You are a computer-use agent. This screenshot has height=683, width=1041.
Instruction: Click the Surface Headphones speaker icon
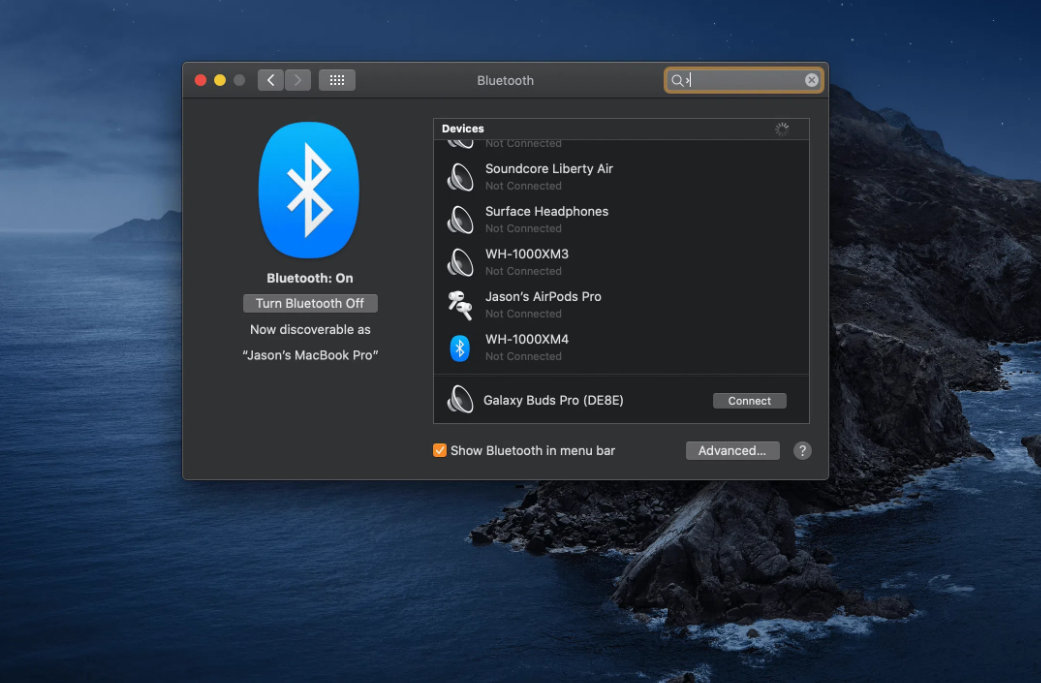pyautogui.click(x=460, y=220)
